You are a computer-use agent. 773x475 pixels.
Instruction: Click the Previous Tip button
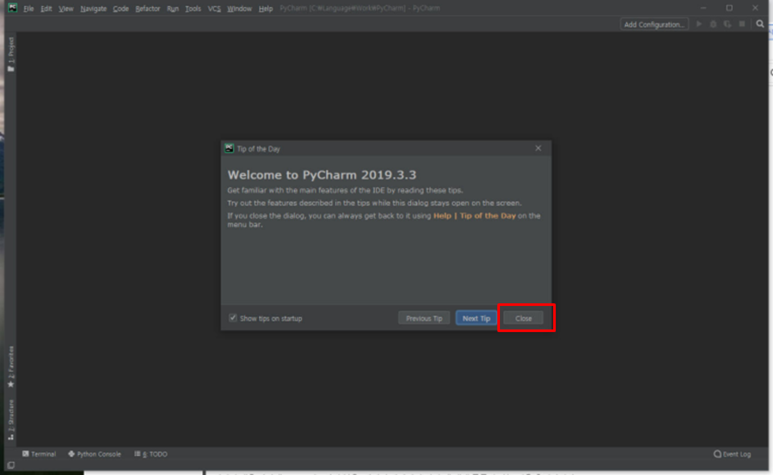tap(424, 318)
